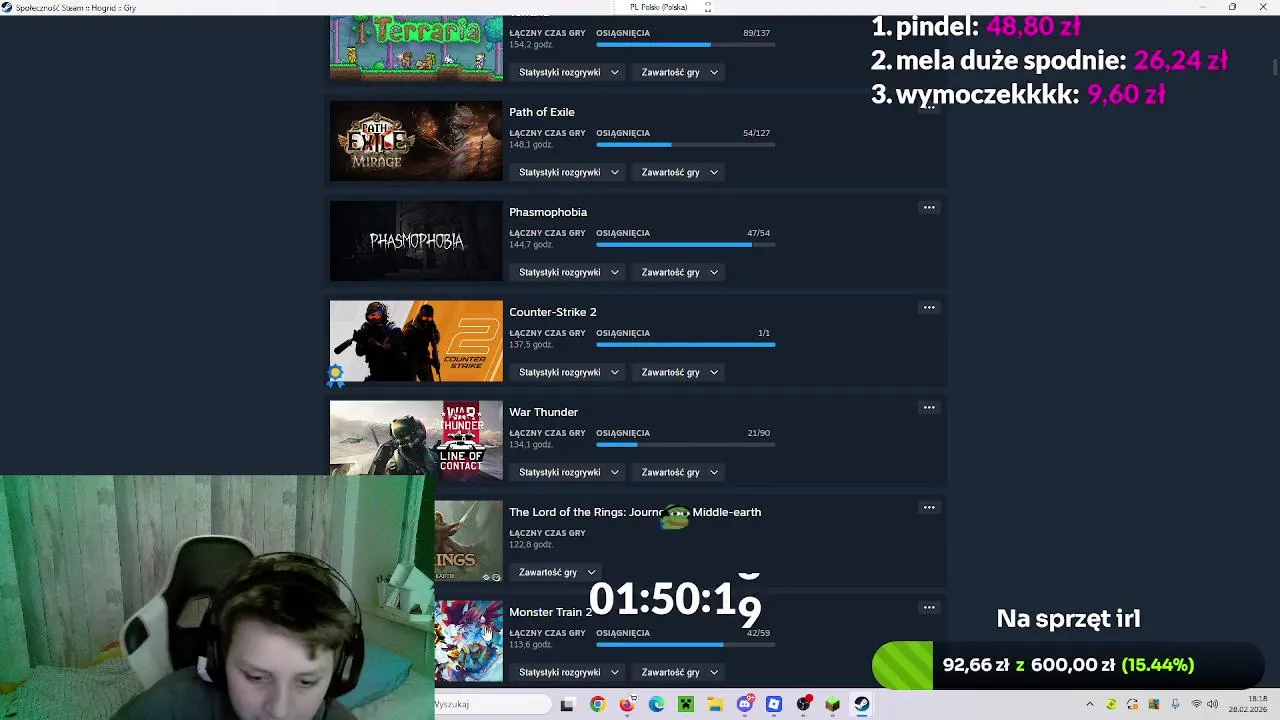Open the Counter-Strike 2 title link
1280x720 pixels.
coord(553,312)
